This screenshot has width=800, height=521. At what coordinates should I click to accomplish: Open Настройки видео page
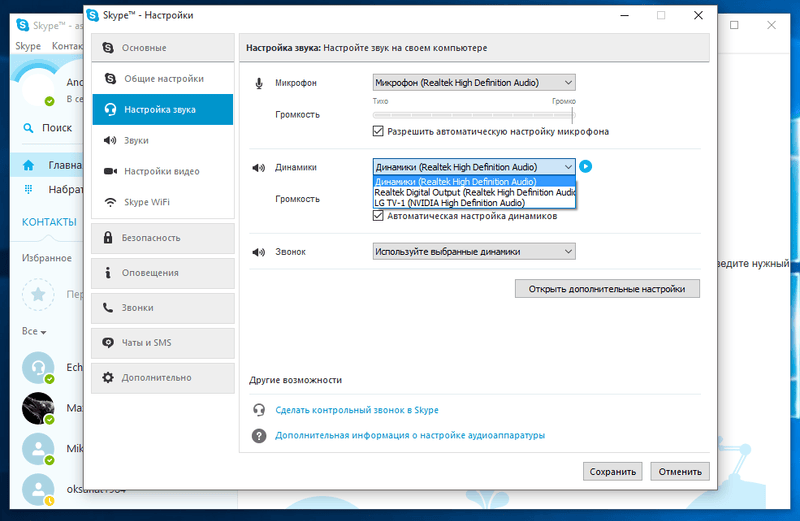163,171
